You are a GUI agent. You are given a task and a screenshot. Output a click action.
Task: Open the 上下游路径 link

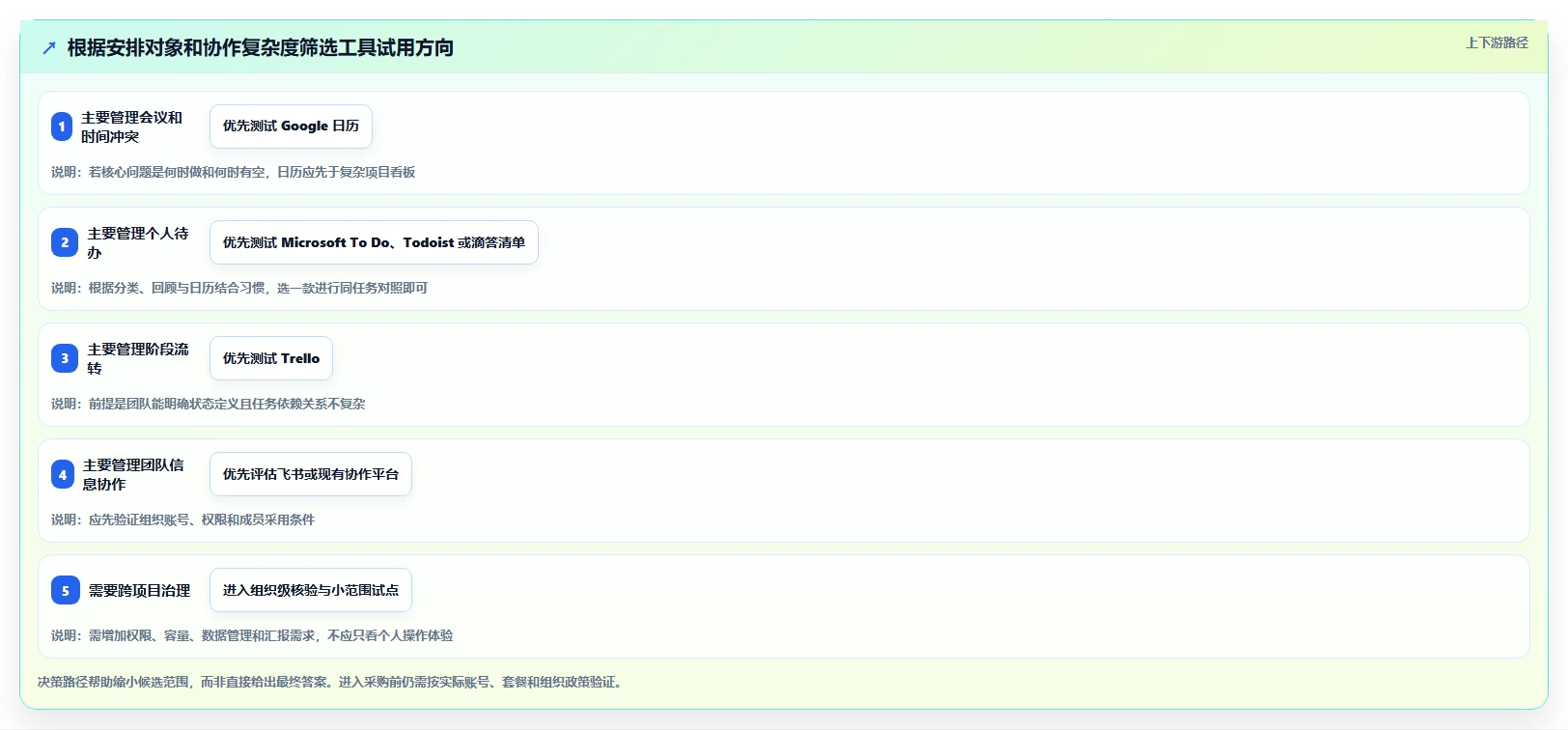(x=1497, y=42)
